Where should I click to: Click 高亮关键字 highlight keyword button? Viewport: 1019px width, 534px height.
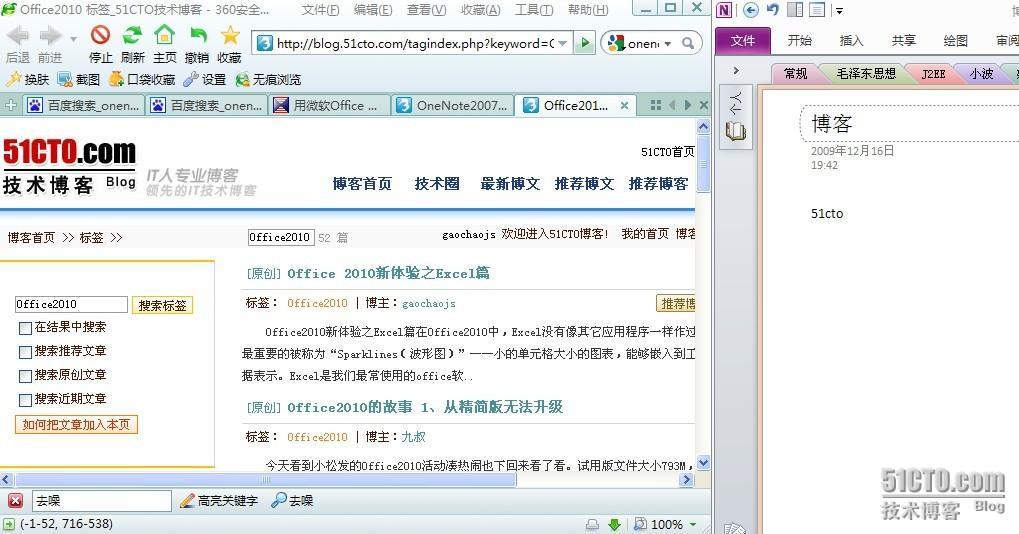point(219,500)
